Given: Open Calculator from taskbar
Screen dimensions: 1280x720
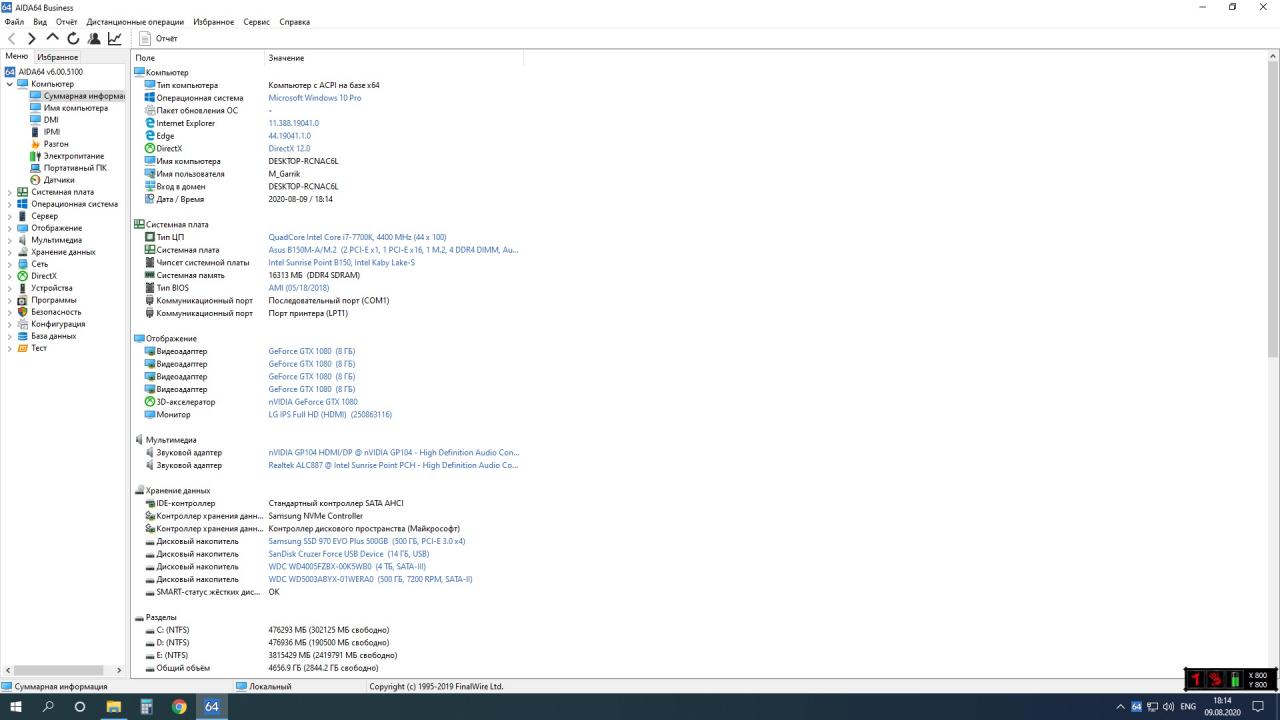Looking at the screenshot, I should [146, 706].
